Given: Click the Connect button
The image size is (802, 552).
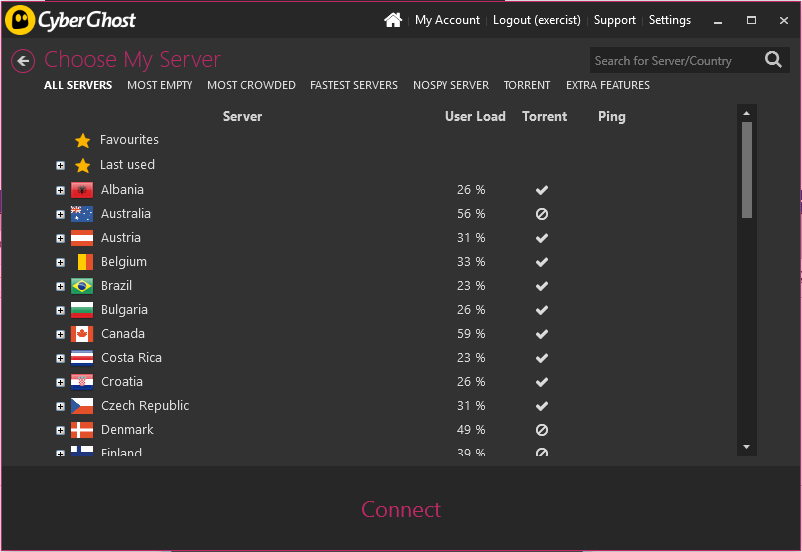Looking at the screenshot, I should click(x=400, y=510).
